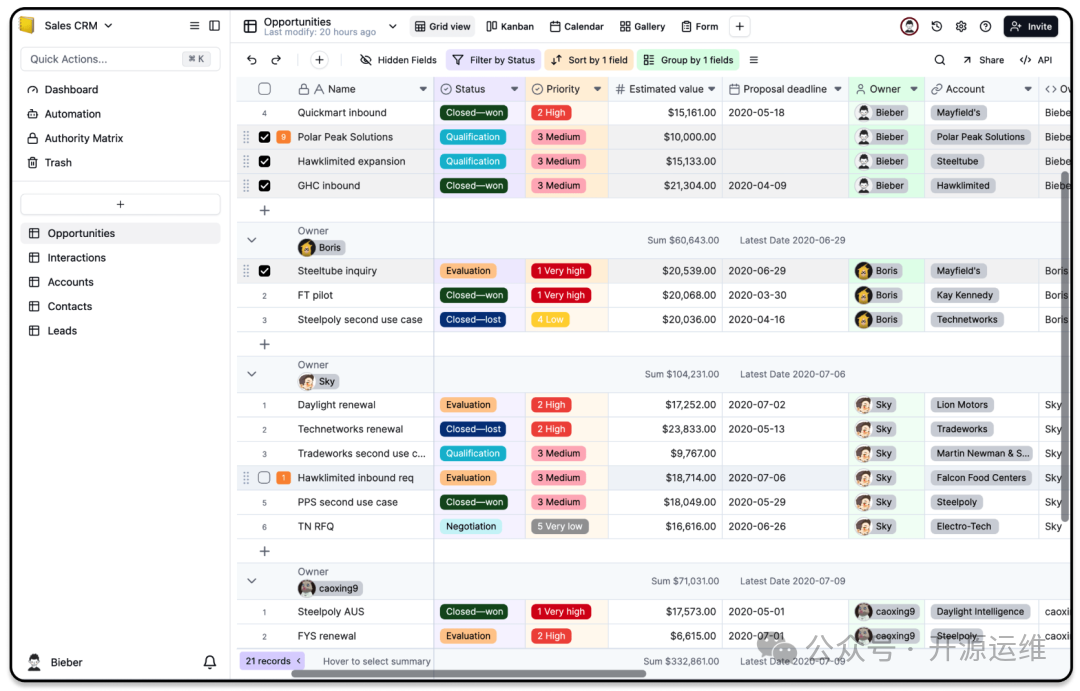This screenshot has width=1080, height=691.
Task: Click the Invite button
Action: 1030,27
